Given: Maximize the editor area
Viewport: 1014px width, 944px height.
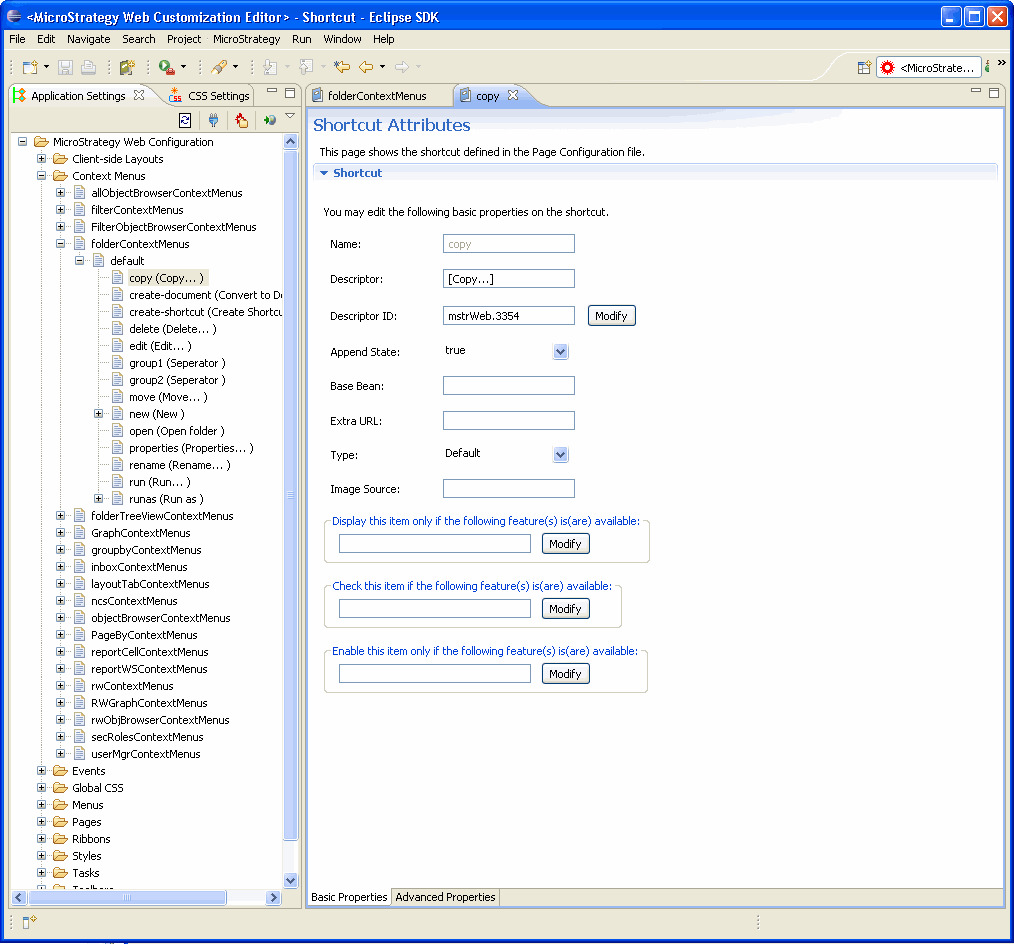Looking at the screenshot, I should (x=994, y=93).
